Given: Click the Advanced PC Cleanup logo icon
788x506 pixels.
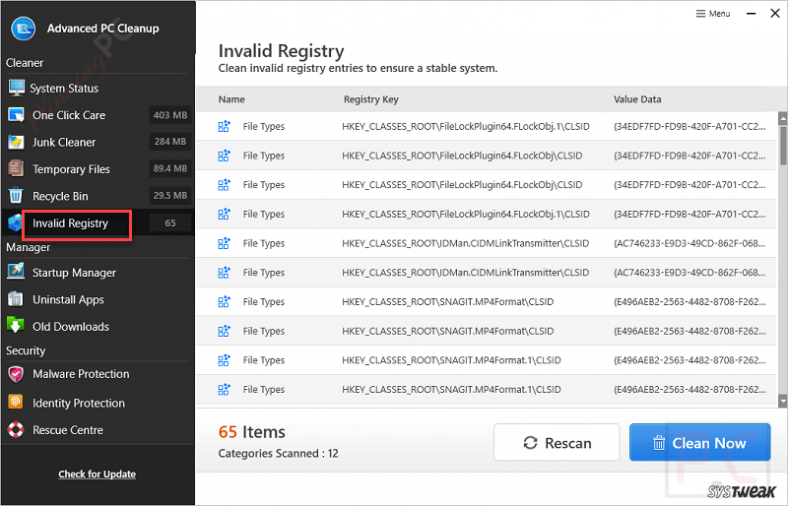Looking at the screenshot, I should 23,29.
